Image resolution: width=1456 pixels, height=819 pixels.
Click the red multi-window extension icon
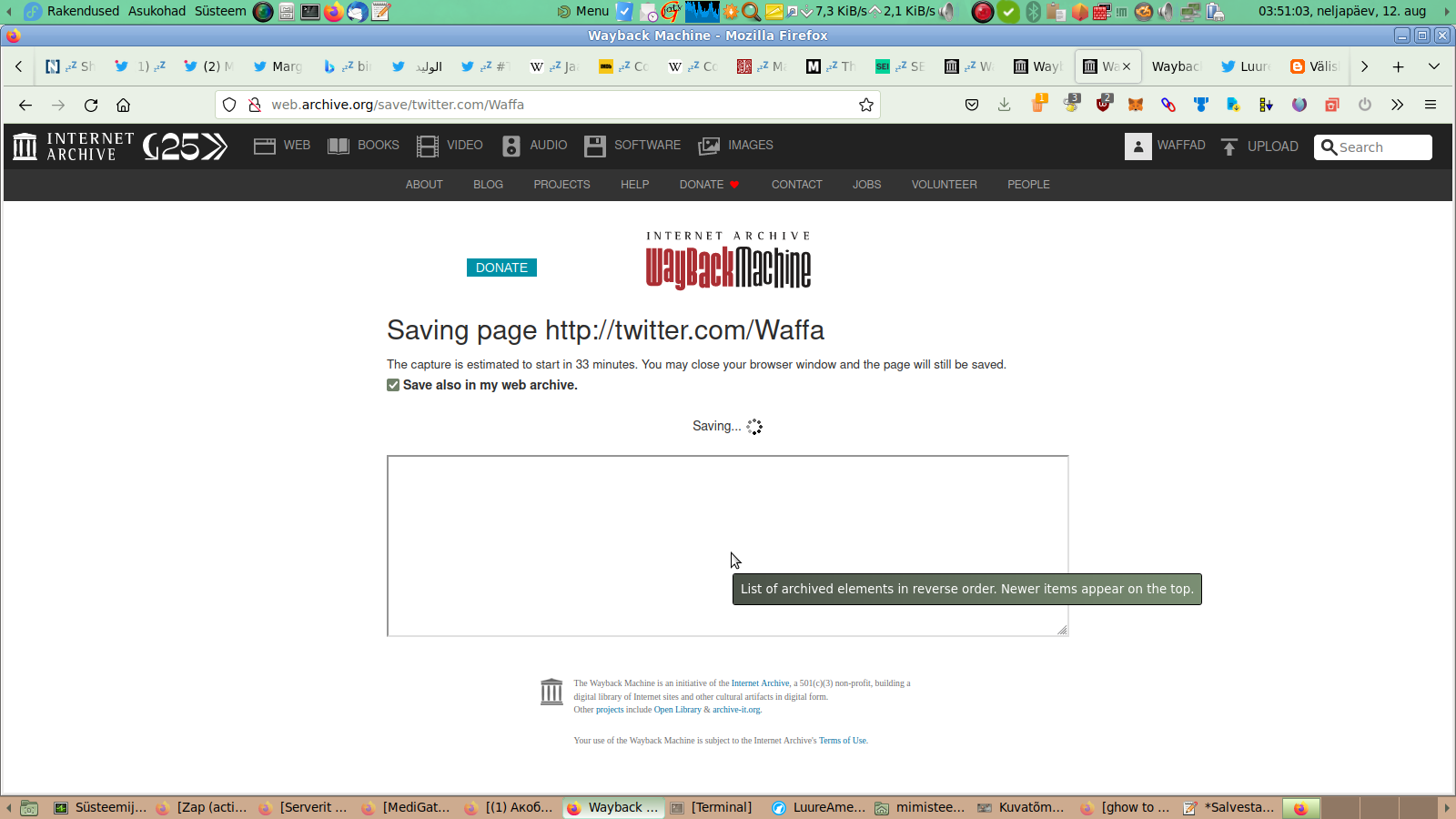tap(1332, 105)
